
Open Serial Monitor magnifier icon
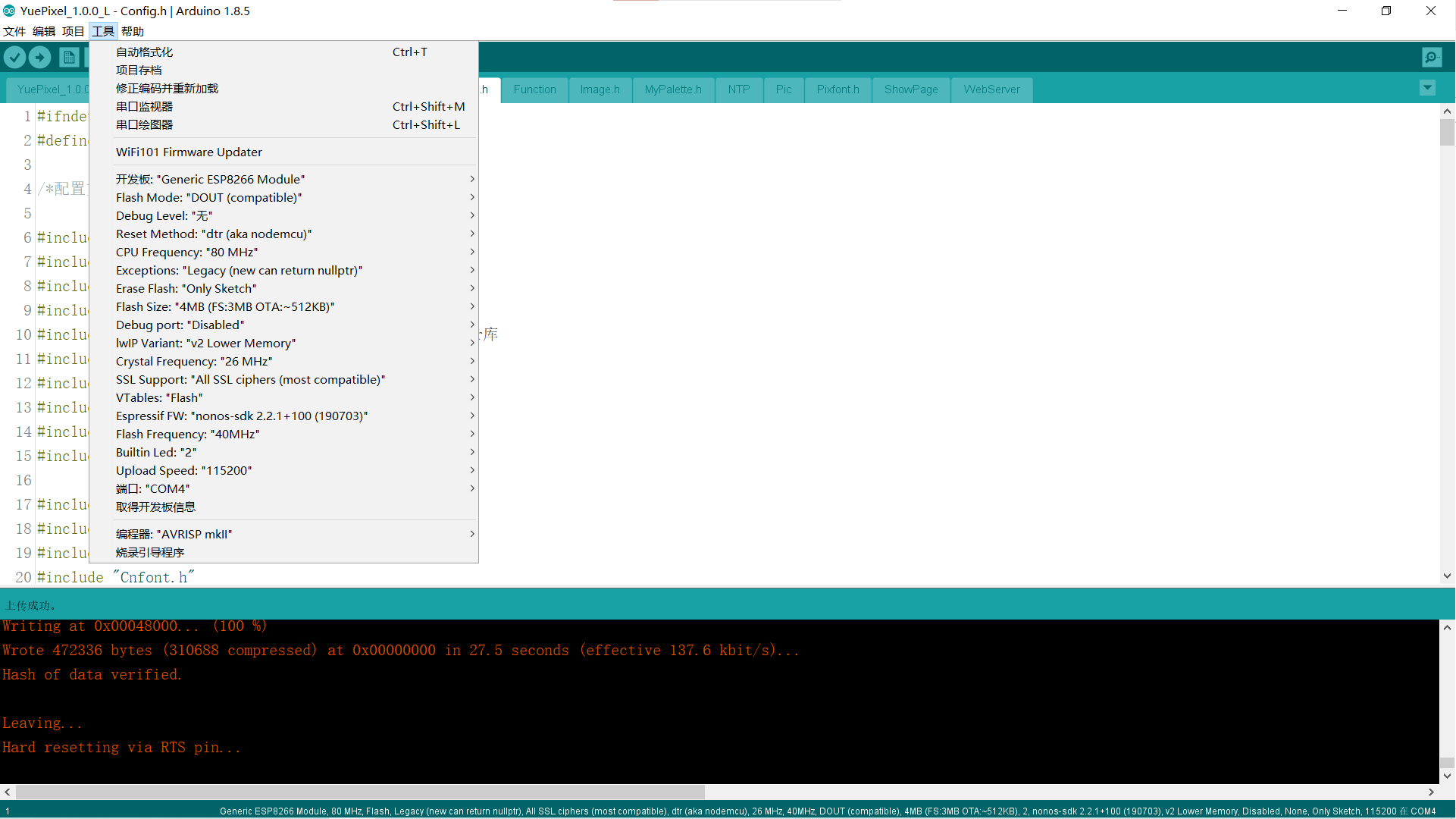(1432, 57)
